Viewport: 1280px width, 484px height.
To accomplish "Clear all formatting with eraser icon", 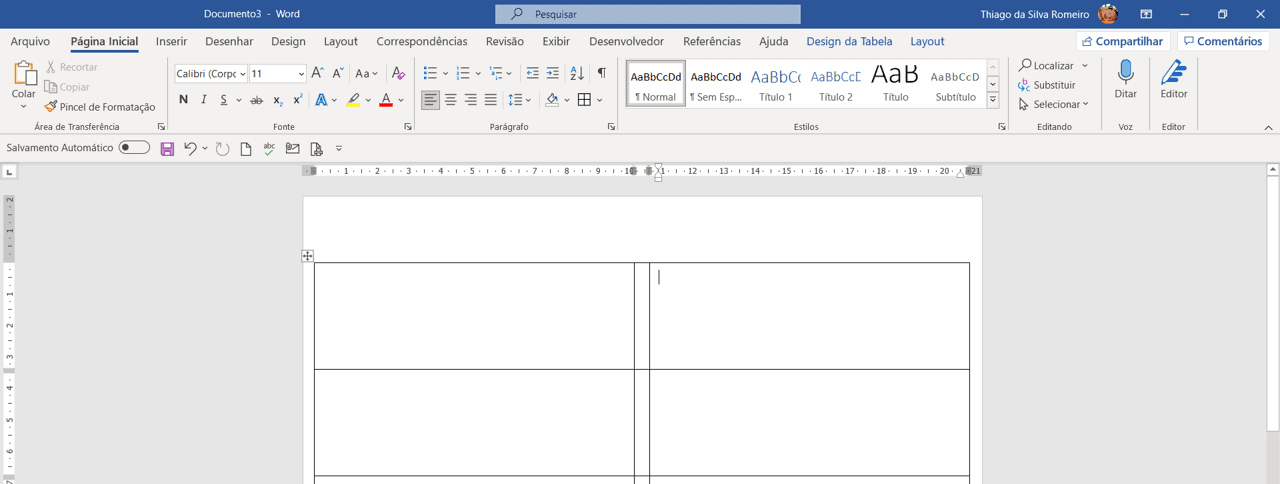I will pyautogui.click(x=398, y=73).
